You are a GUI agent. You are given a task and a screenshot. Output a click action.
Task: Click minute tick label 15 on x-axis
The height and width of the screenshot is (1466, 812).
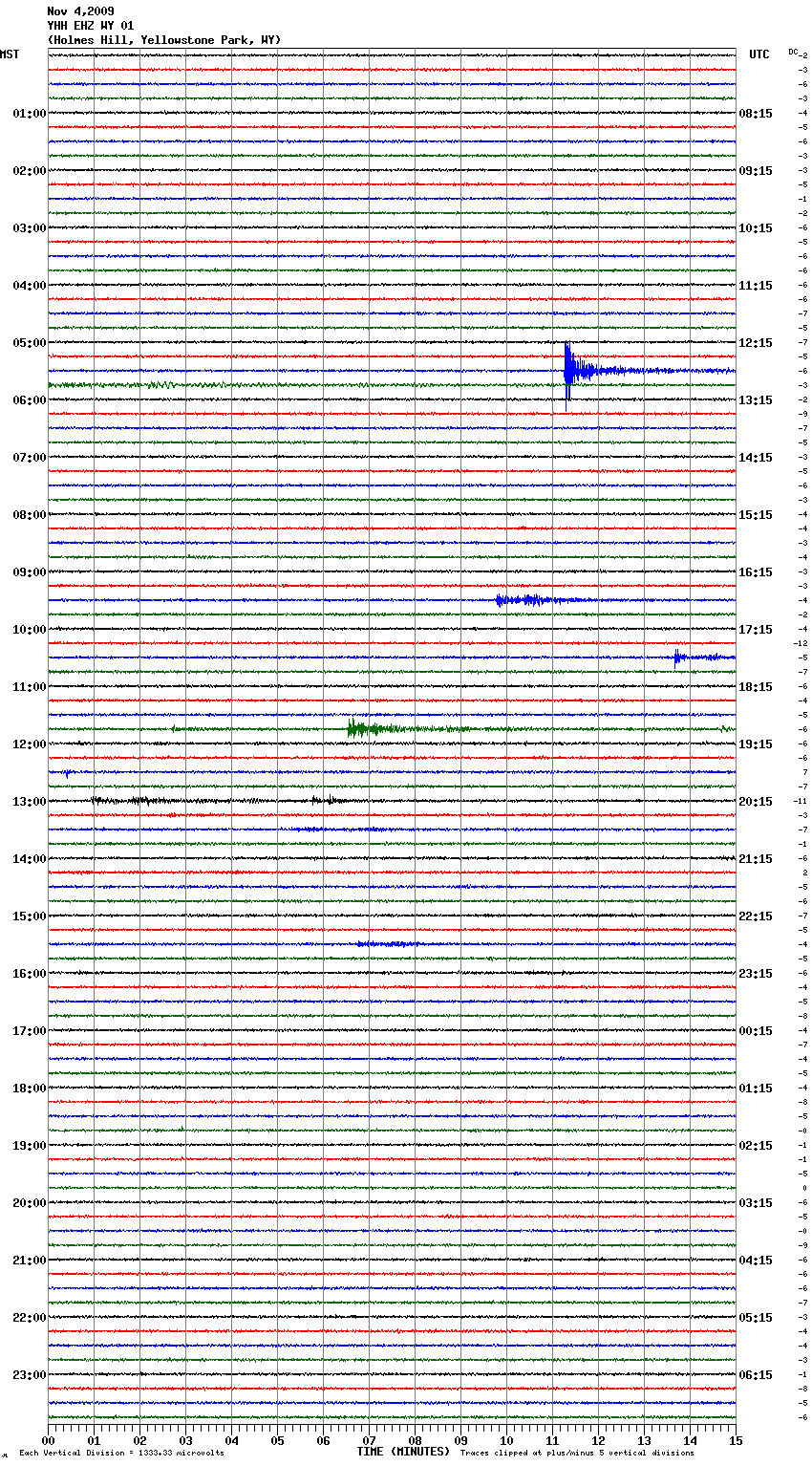(x=735, y=1440)
